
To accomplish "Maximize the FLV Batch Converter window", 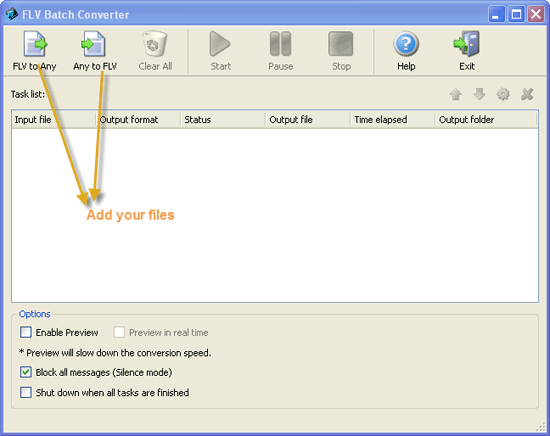I will point(516,15).
